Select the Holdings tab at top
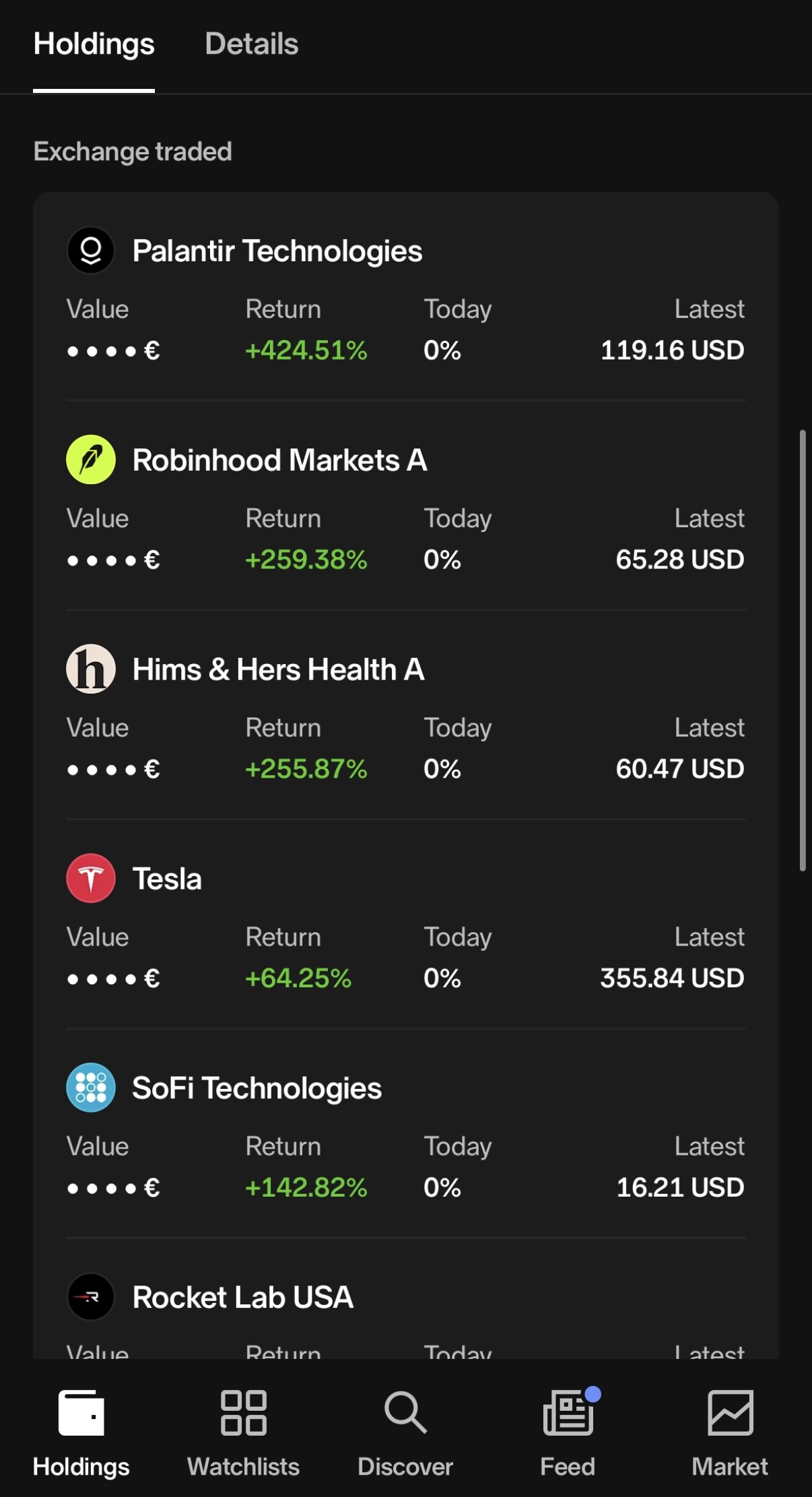 [x=94, y=44]
